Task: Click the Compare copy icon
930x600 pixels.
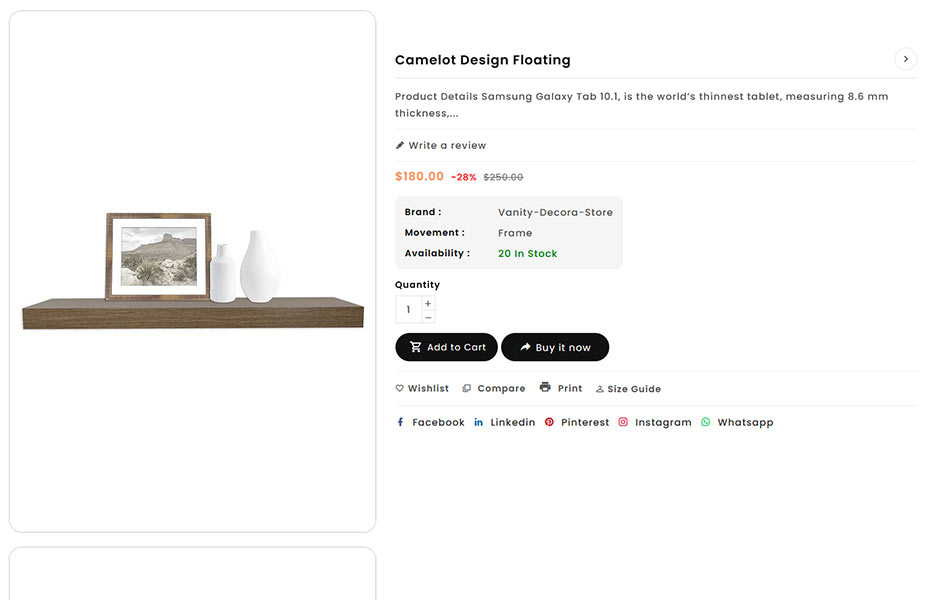Action: click(467, 389)
